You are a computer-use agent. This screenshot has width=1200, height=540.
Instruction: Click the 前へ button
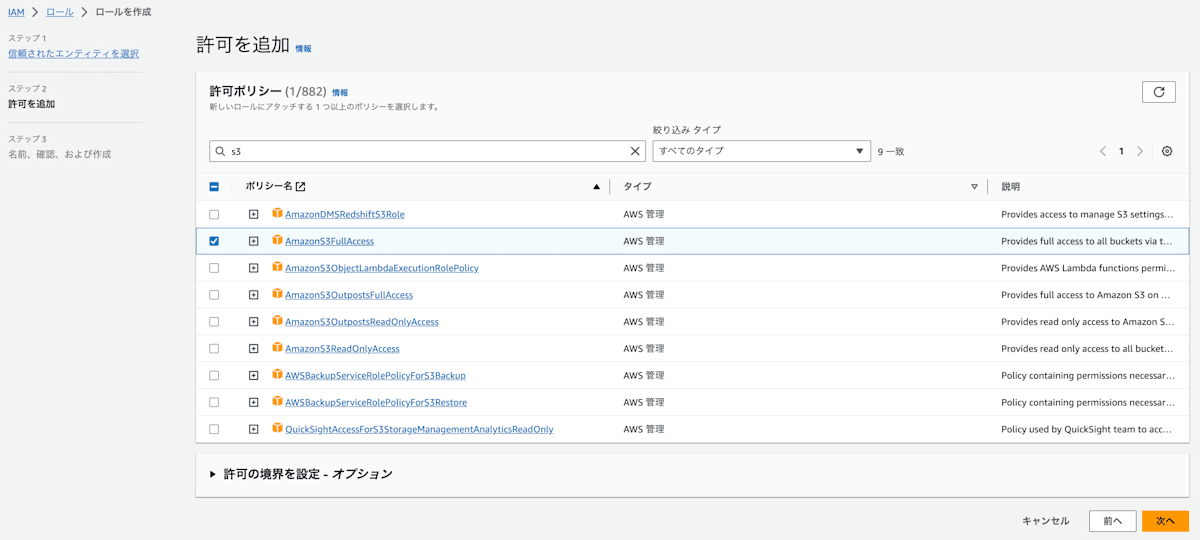pos(1113,521)
